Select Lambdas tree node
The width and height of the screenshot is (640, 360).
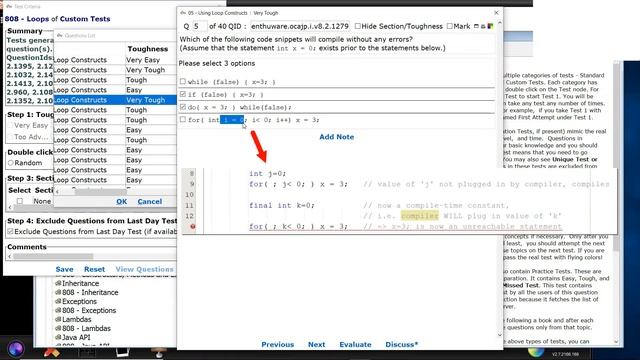coord(77,319)
